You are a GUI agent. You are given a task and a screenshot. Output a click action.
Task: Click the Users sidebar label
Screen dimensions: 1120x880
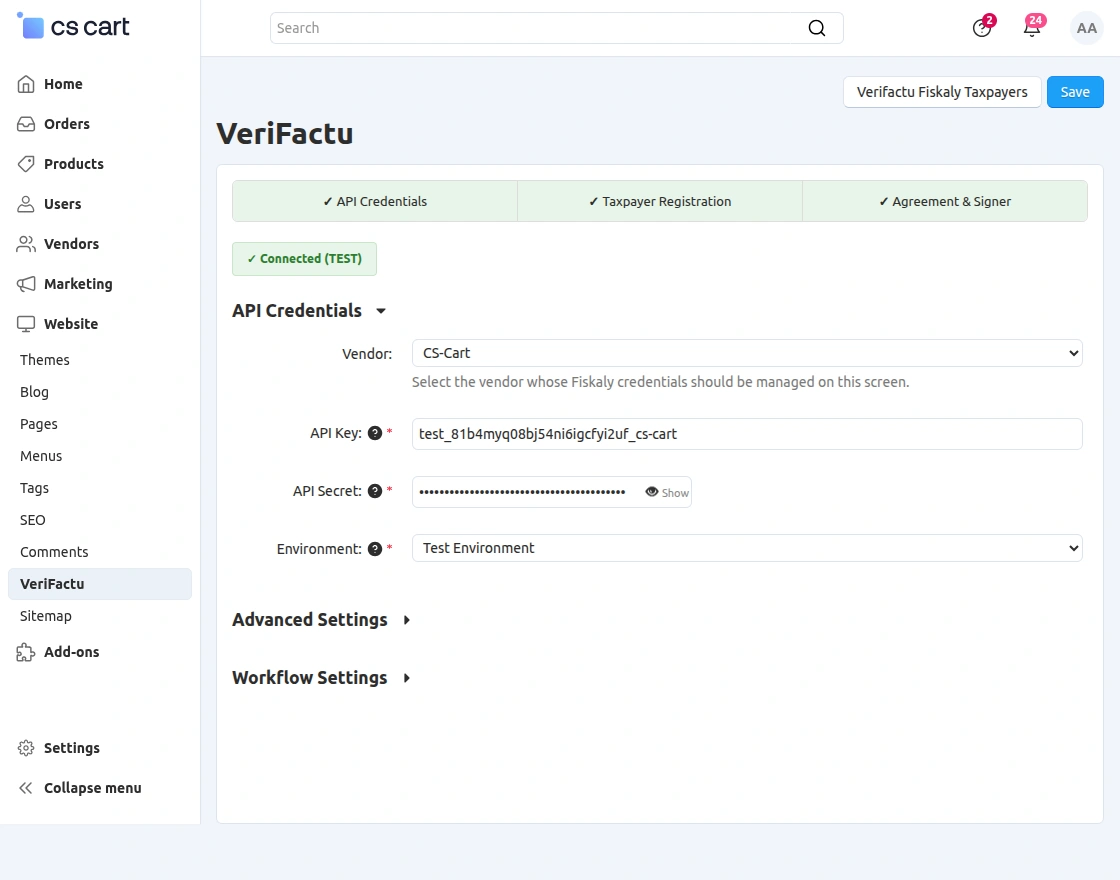click(63, 204)
